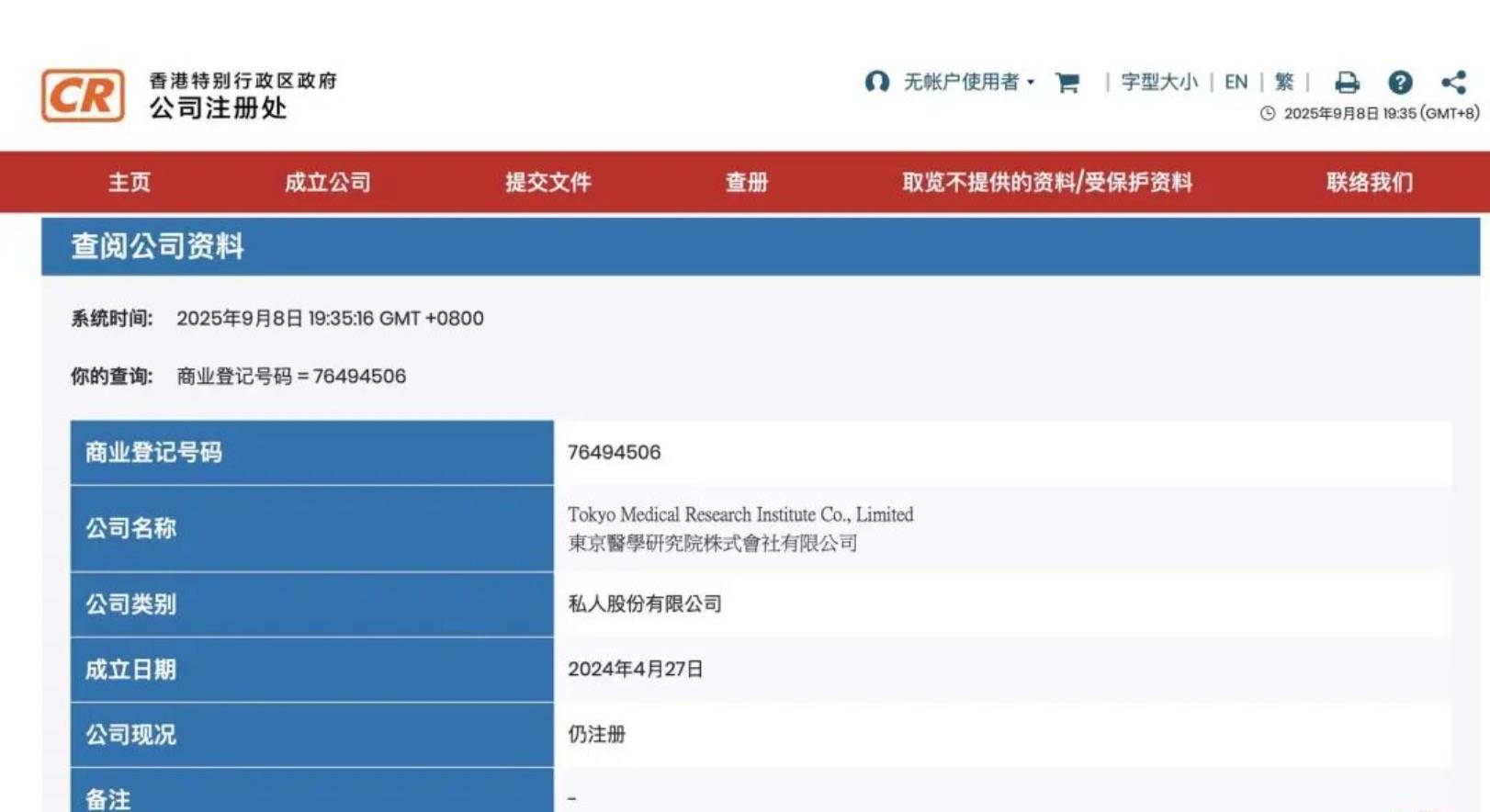Open the 查册 menu item
This screenshot has width=1490, height=812.
tap(747, 183)
